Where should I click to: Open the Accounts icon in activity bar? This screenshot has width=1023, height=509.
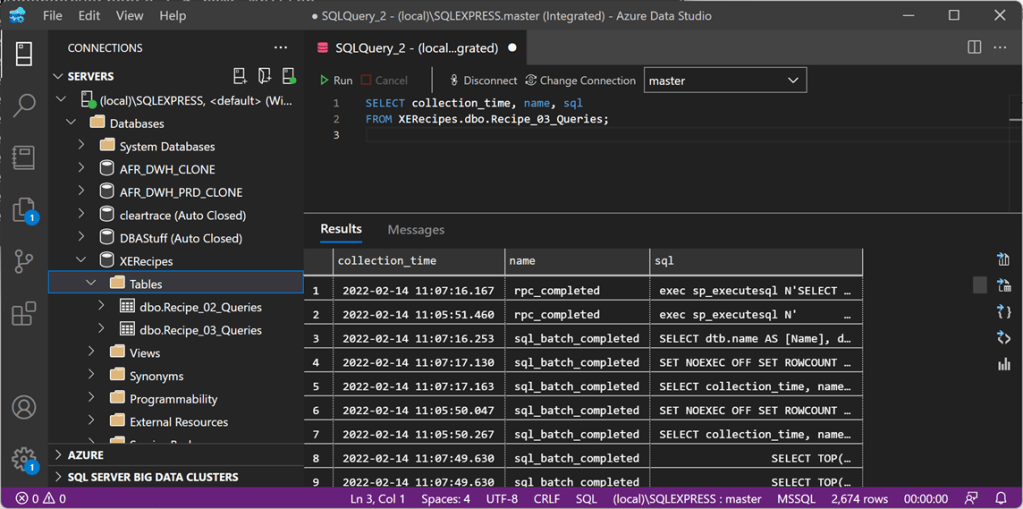(x=24, y=407)
